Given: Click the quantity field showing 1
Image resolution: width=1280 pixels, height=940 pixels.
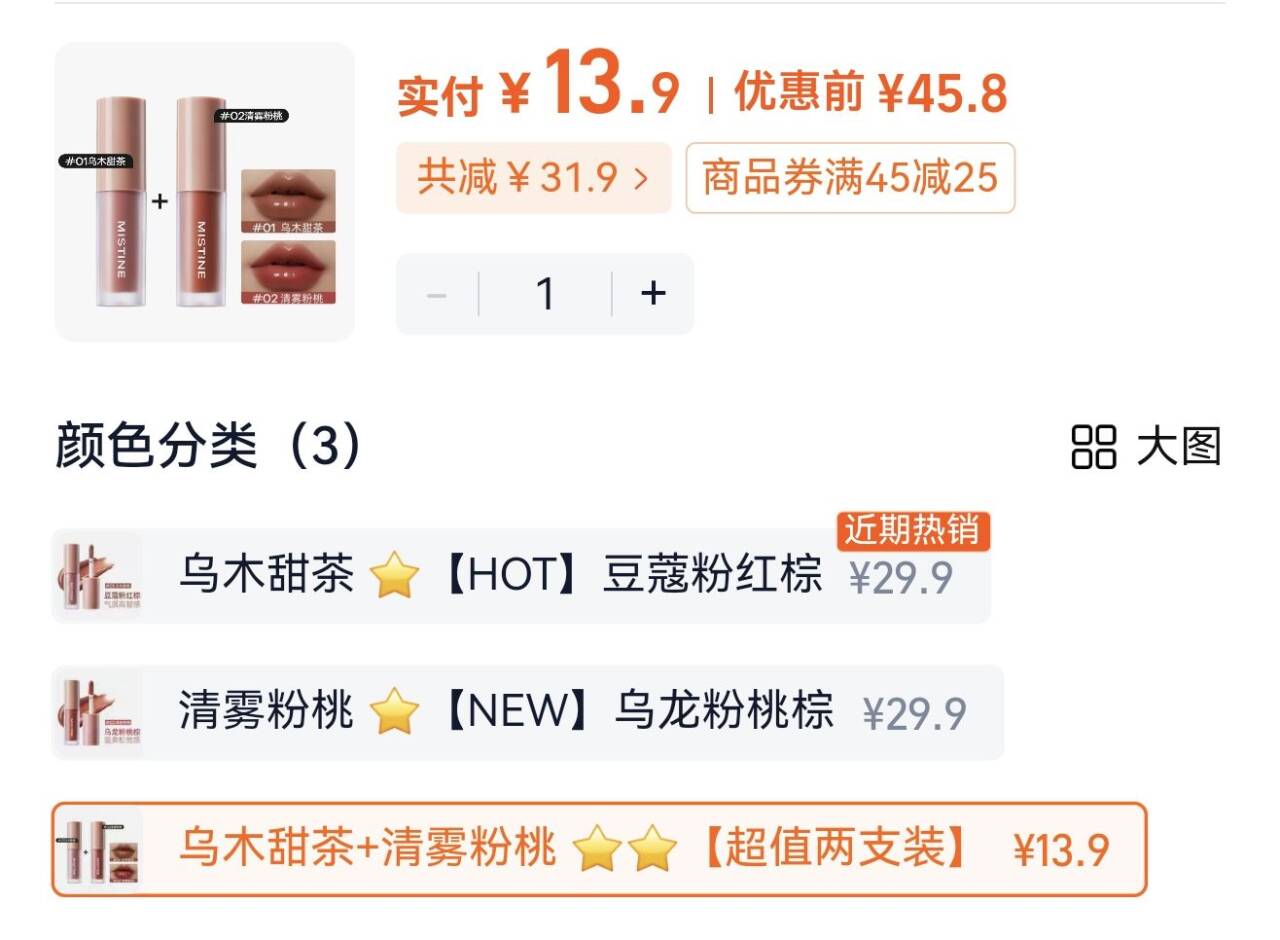Looking at the screenshot, I should (x=545, y=294).
